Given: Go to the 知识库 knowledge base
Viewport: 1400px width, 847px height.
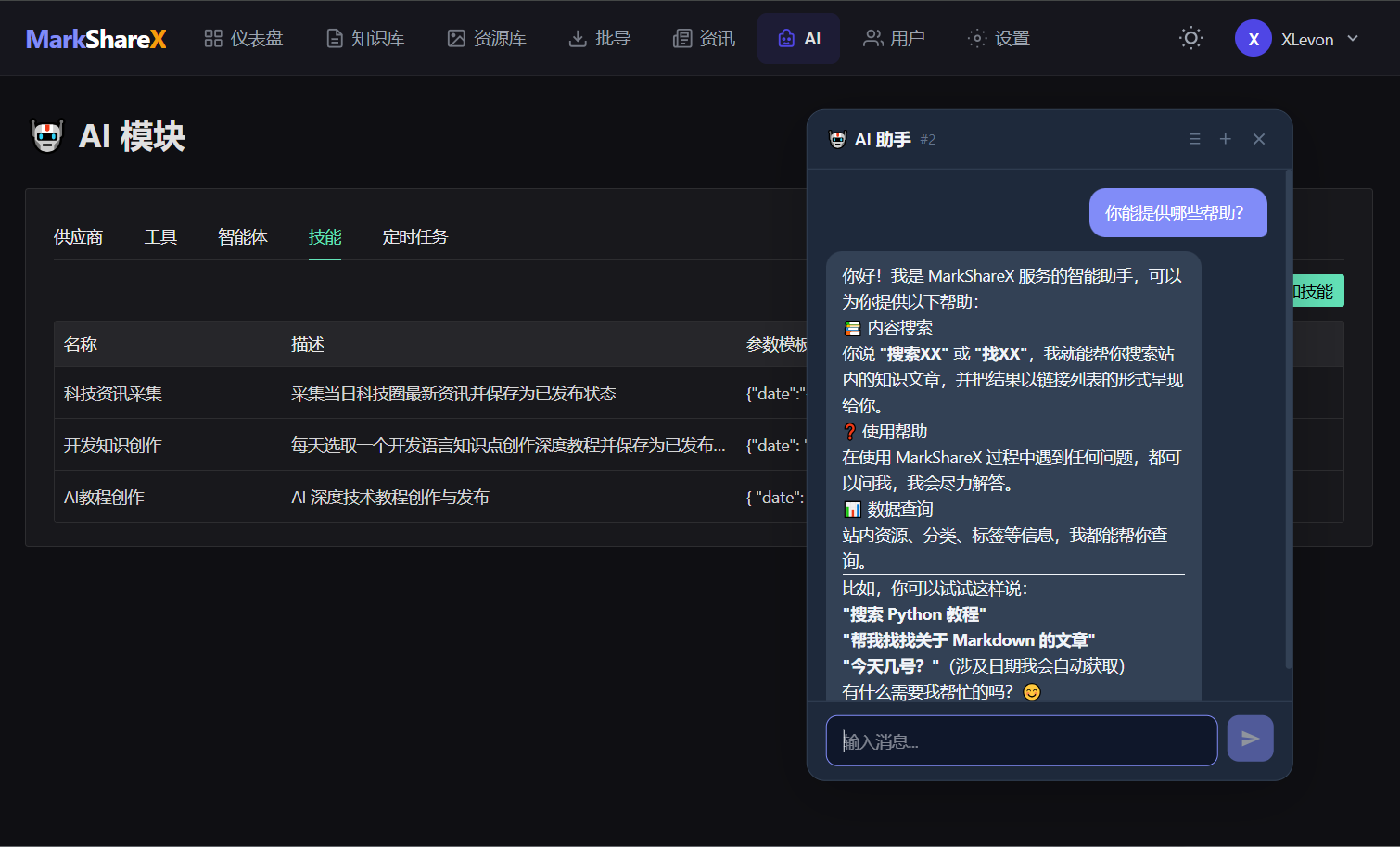Looking at the screenshot, I should click(365, 38).
